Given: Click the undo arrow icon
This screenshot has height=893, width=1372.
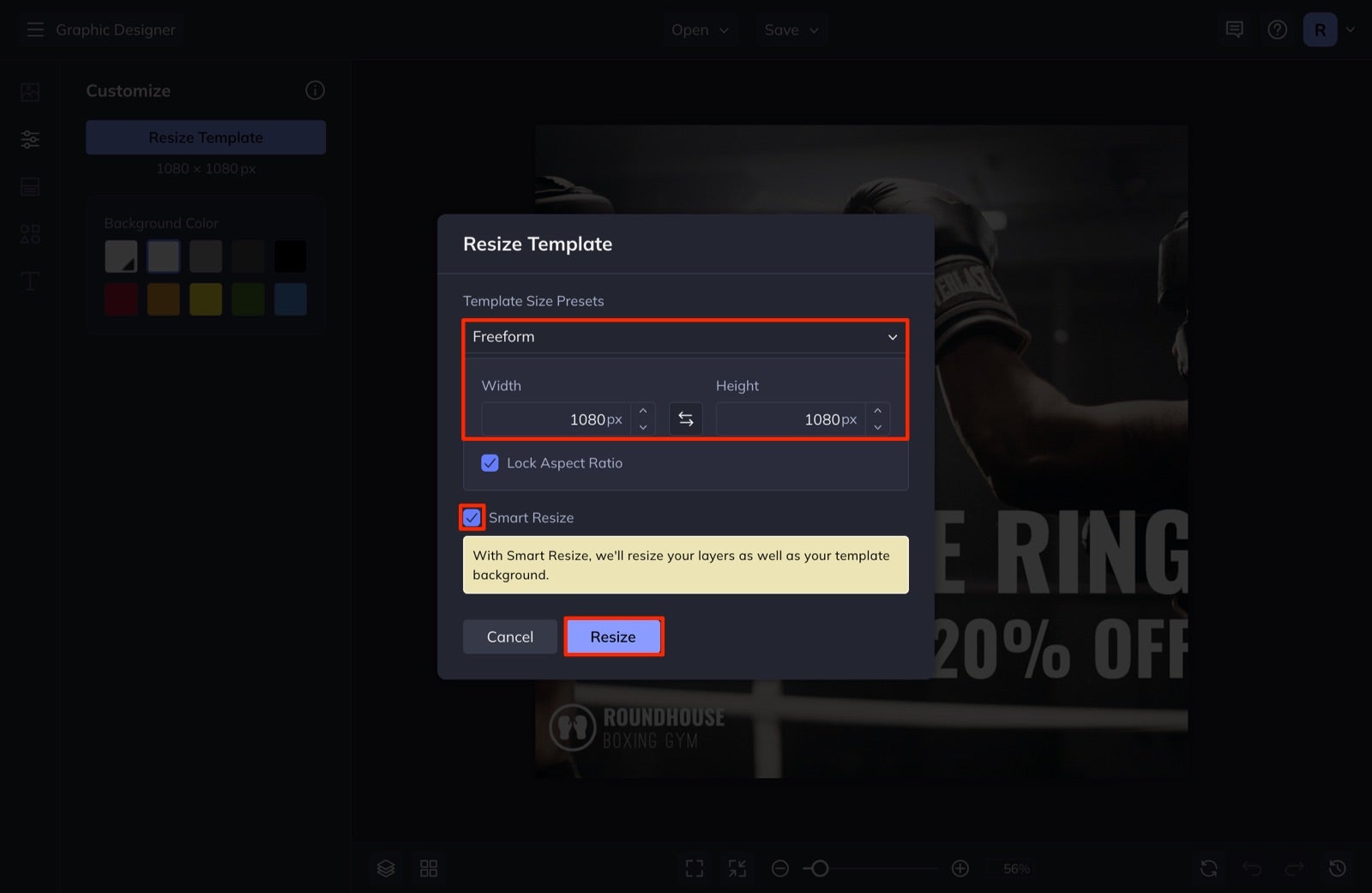Looking at the screenshot, I should (x=1251, y=868).
